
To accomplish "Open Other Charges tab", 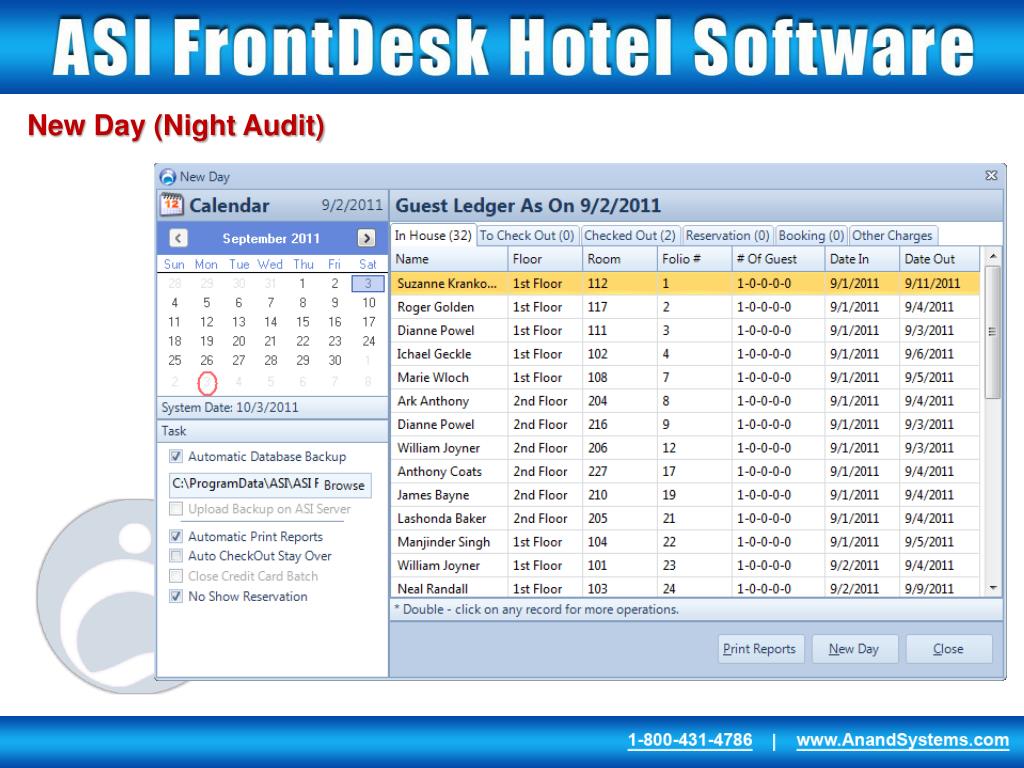I will (893, 236).
